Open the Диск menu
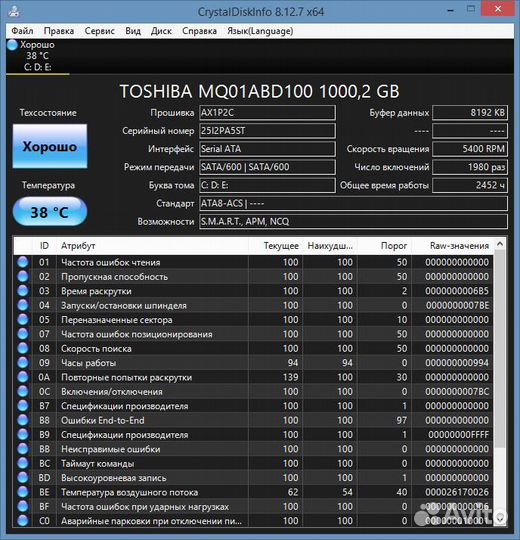The height and width of the screenshot is (540, 520). point(161,31)
